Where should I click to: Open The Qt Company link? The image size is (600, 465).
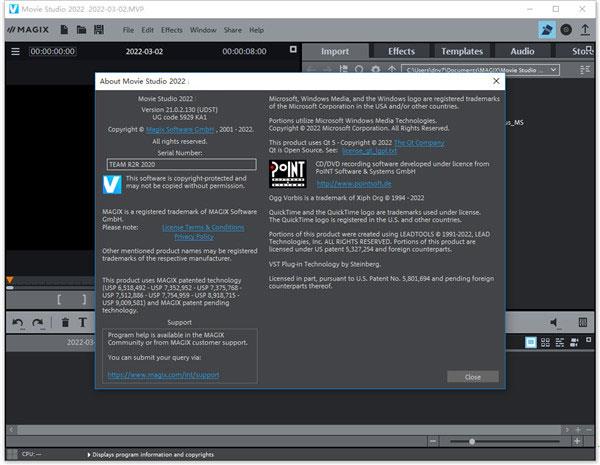click(419, 142)
